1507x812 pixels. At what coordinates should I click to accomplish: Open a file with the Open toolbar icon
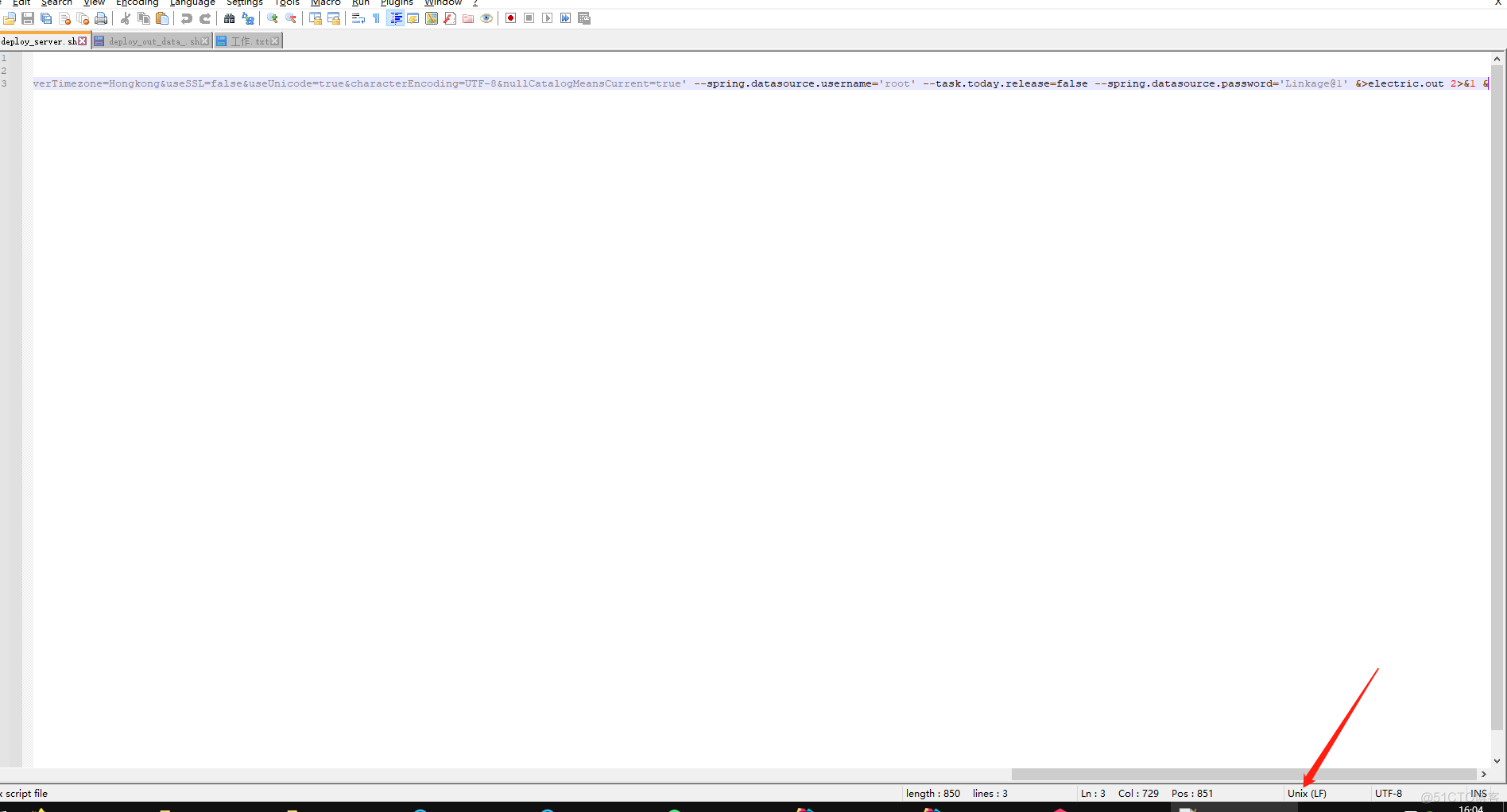tap(10, 18)
